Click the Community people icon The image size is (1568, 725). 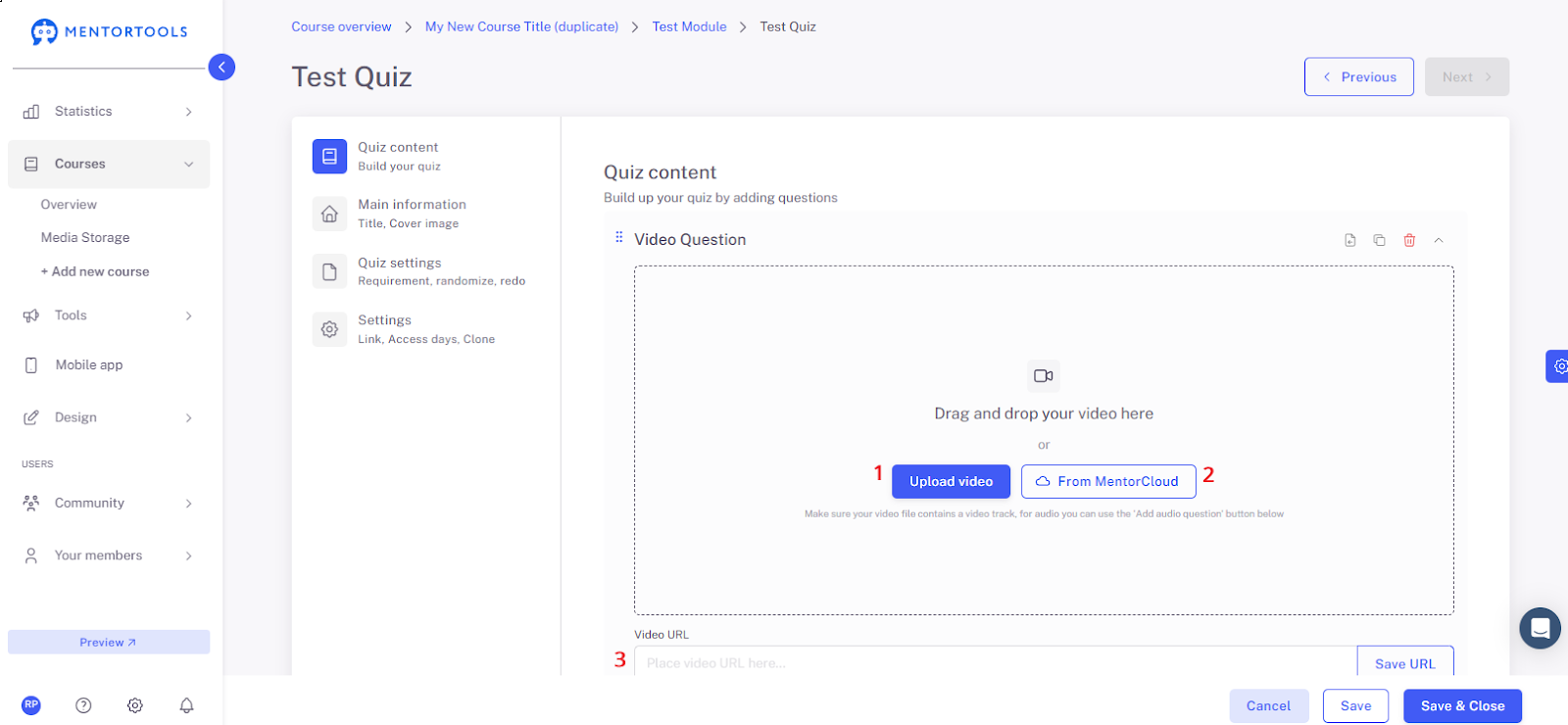tap(31, 504)
